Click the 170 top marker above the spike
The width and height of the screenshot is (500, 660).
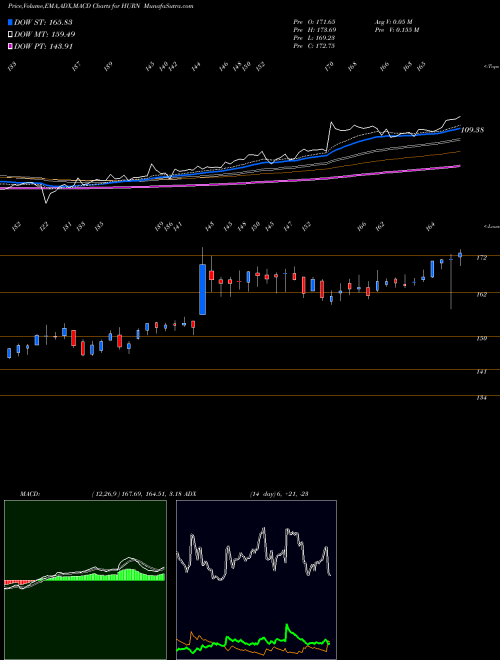330,65
